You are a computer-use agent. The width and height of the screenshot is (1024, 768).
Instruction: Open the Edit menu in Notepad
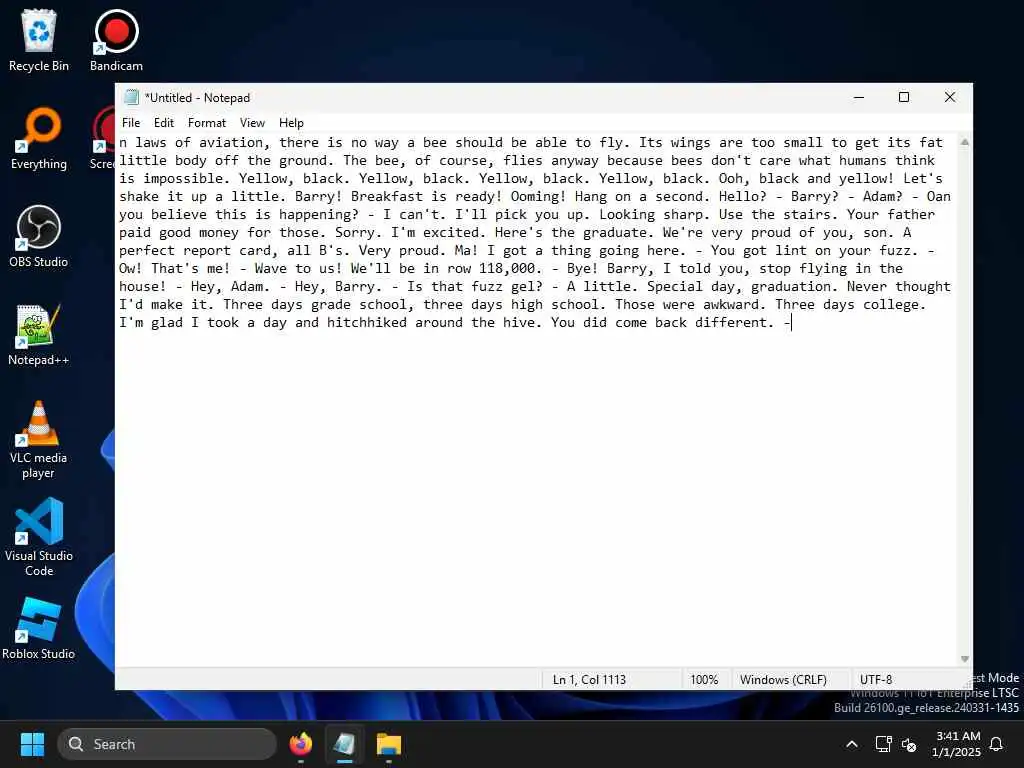point(163,123)
